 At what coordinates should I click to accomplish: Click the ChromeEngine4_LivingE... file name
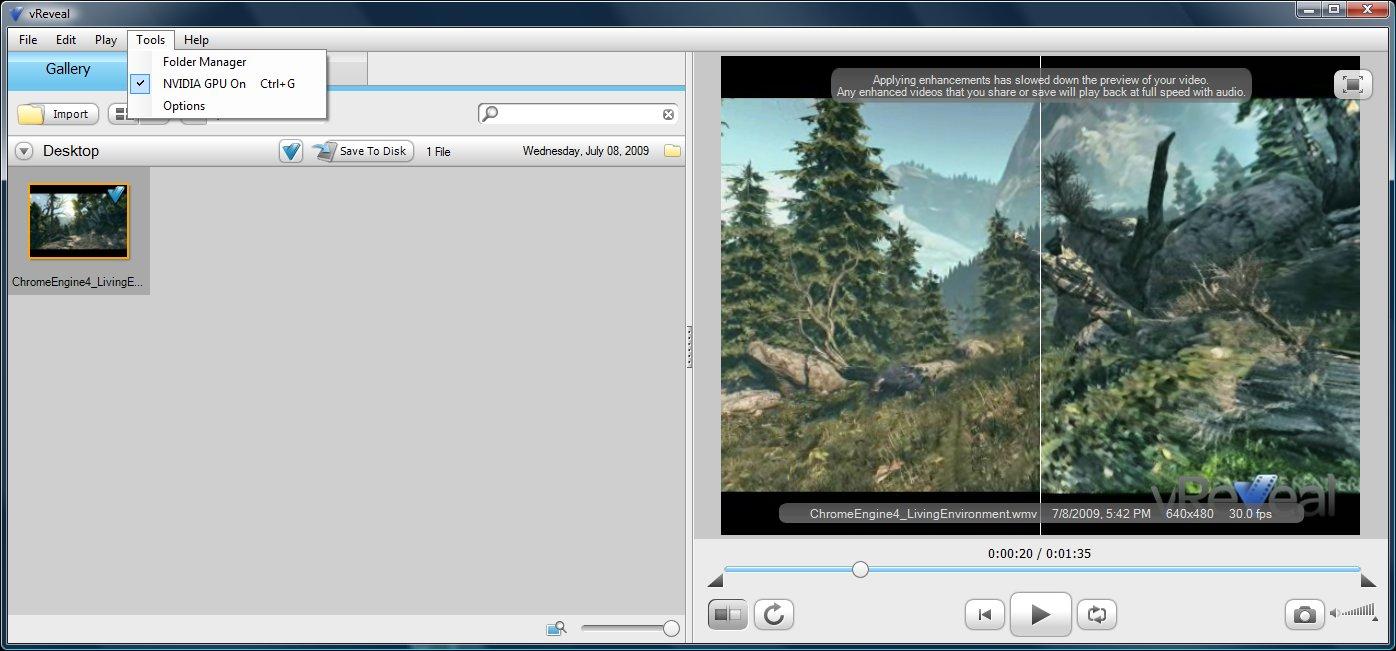click(x=78, y=282)
